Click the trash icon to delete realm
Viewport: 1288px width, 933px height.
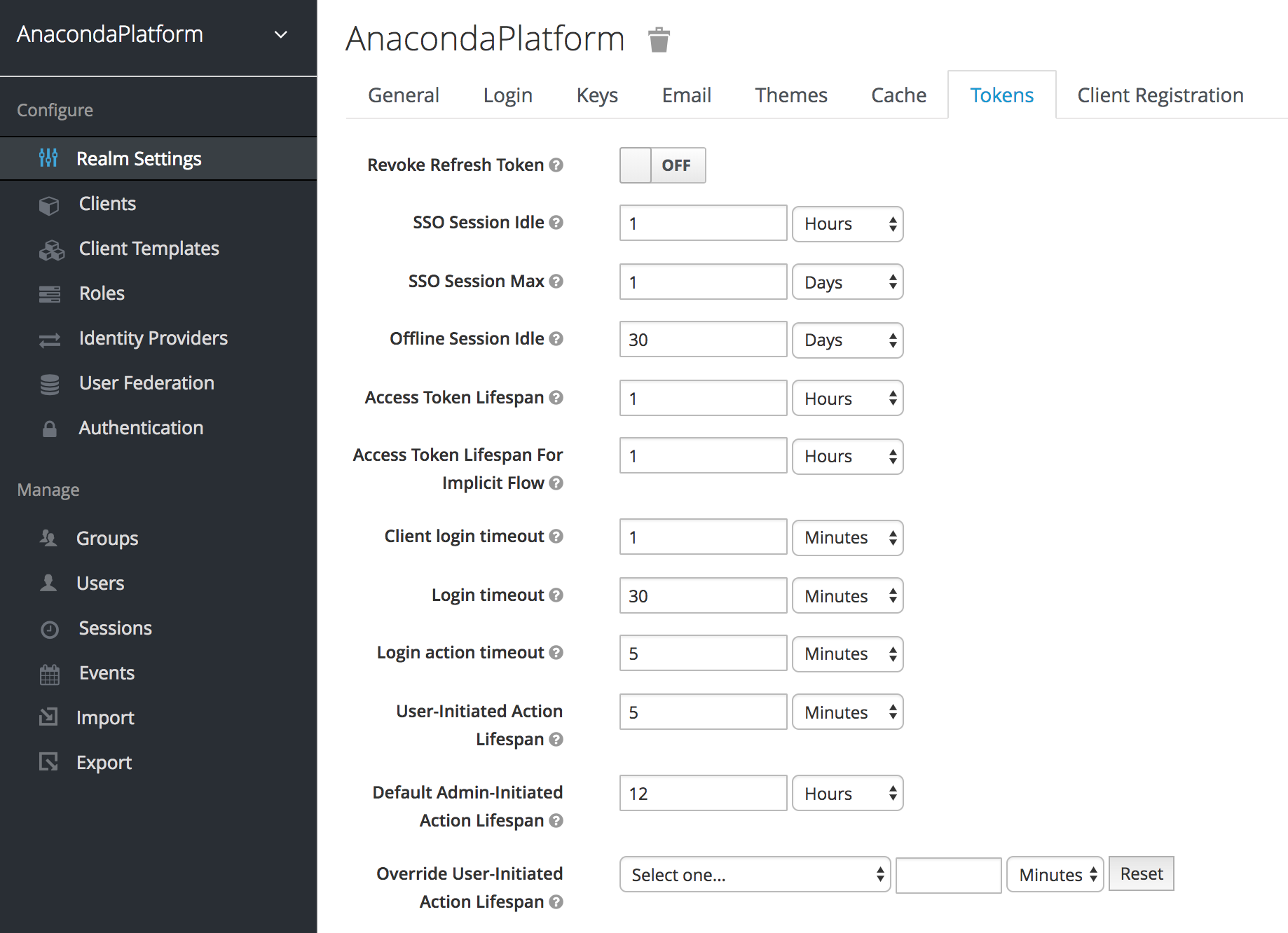pyautogui.click(x=659, y=40)
